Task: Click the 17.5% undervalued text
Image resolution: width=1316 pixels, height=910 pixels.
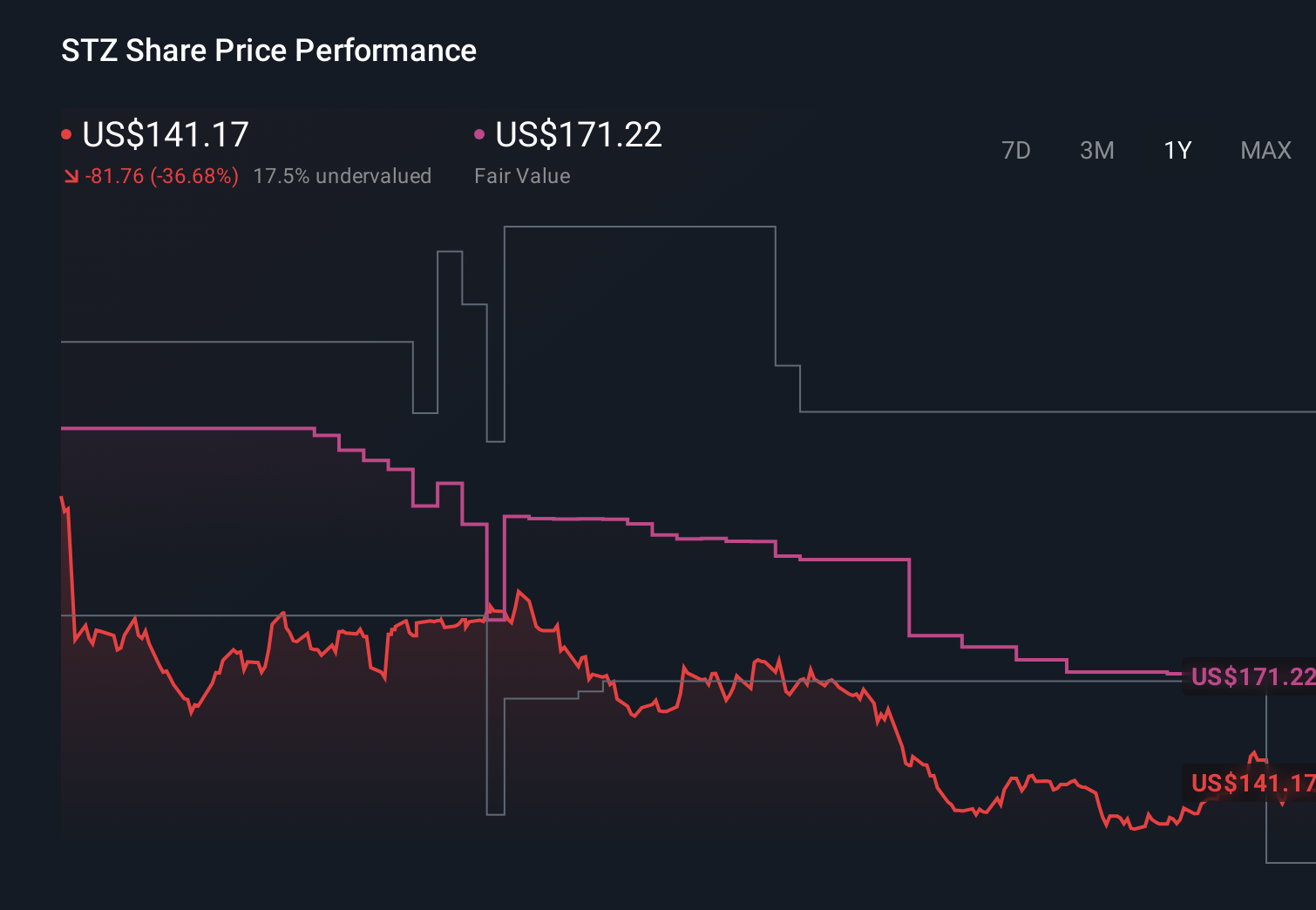Action: (x=343, y=175)
